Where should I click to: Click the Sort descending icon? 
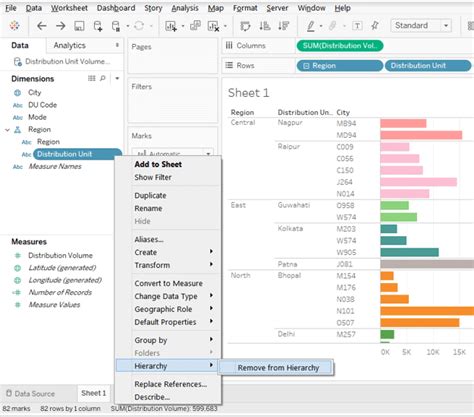pyautogui.click(x=284, y=26)
